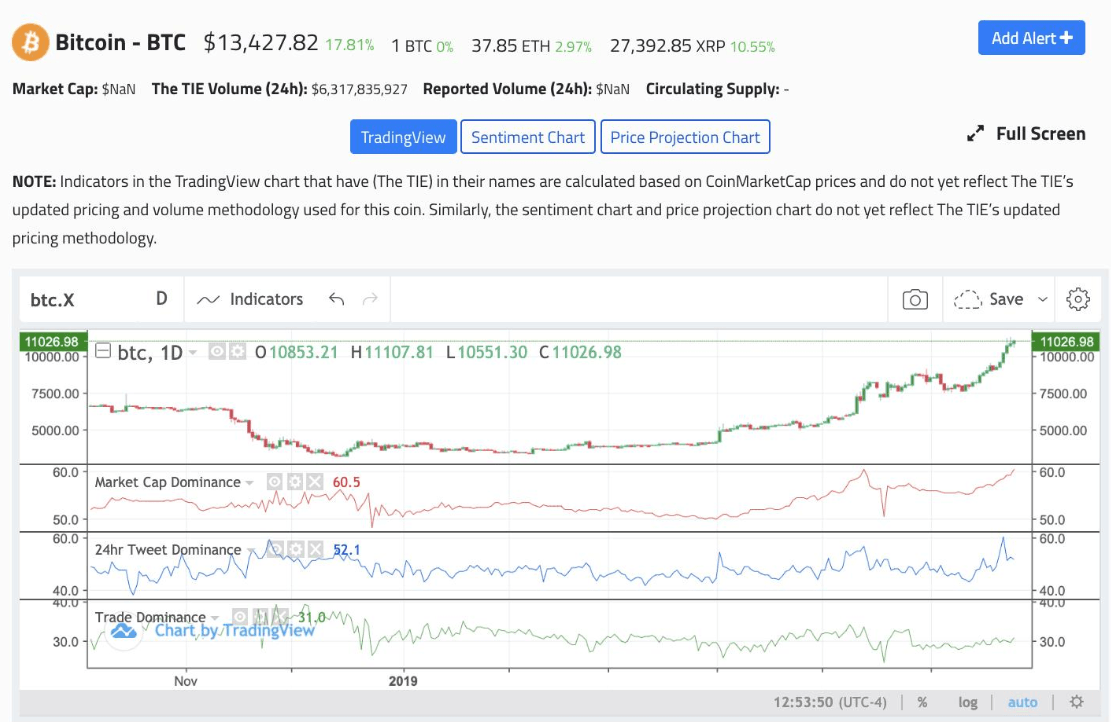The height and width of the screenshot is (722, 1111).
Task: Click the 37.85 ETH value
Action: (510, 46)
